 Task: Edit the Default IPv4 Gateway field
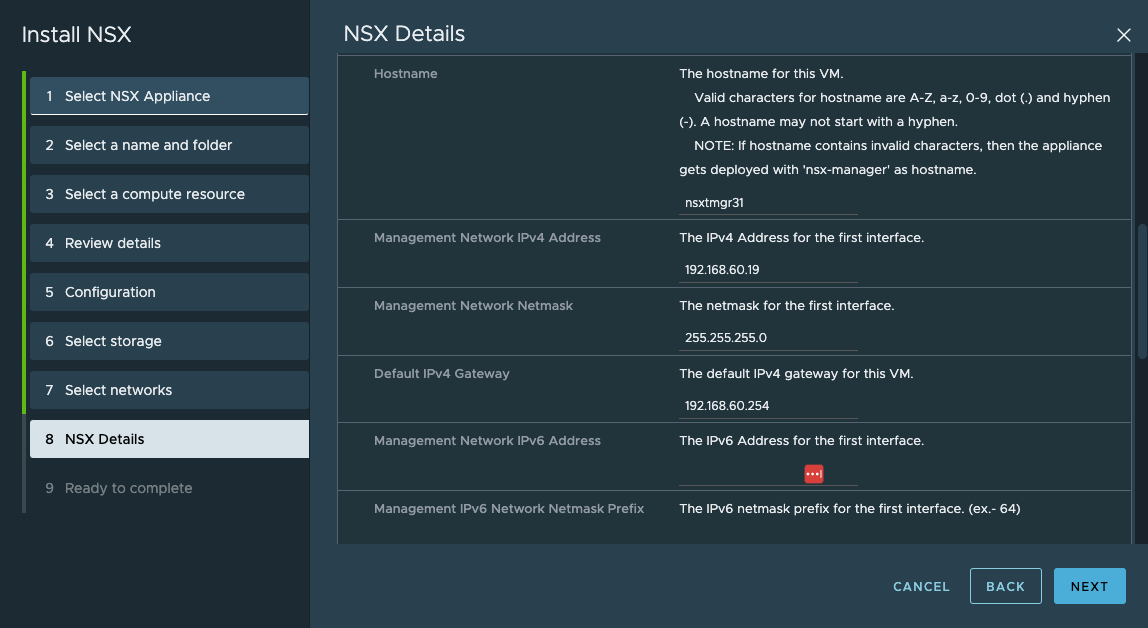(768, 406)
